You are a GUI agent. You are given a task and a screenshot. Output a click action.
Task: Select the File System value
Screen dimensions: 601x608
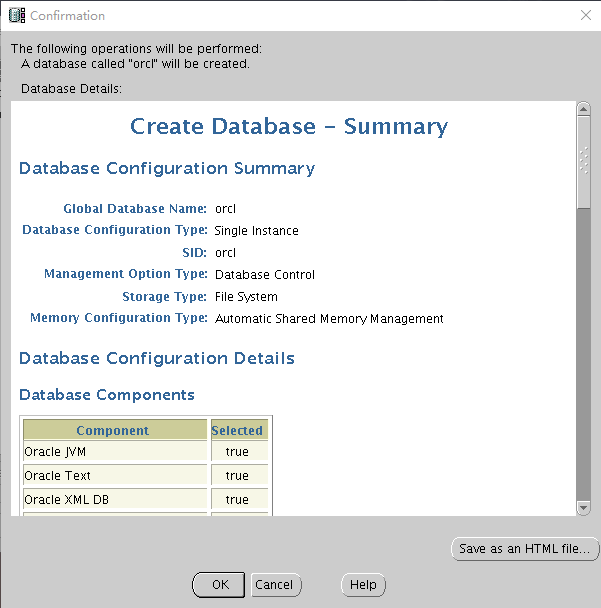point(246,297)
